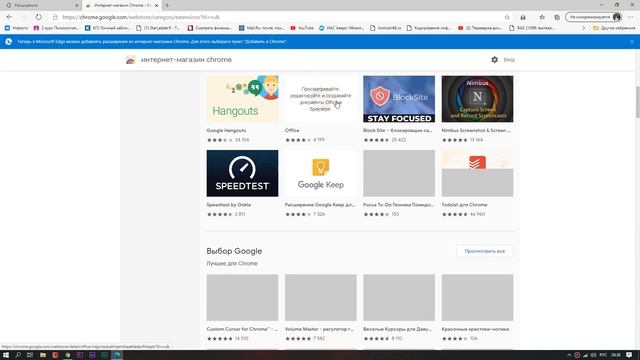640x360 pixels.
Task: Click the address bar URL
Action: coord(141,17)
